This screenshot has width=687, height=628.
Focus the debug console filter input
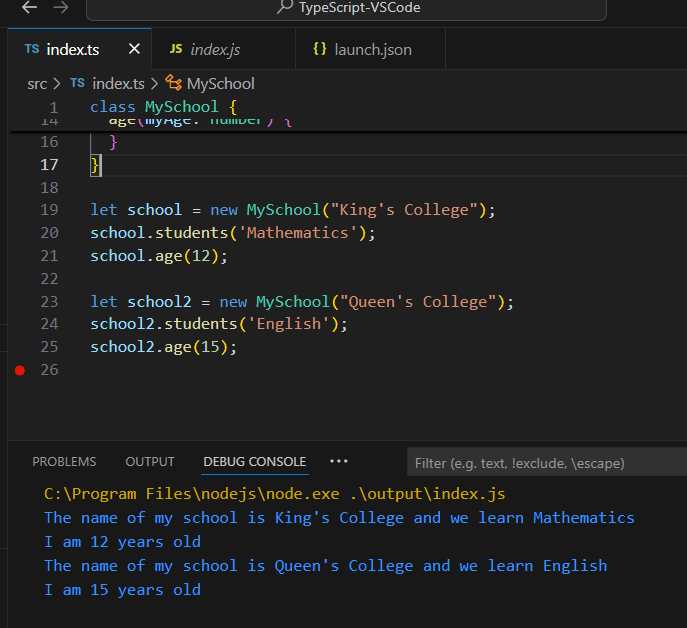click(x=547, y=463)
